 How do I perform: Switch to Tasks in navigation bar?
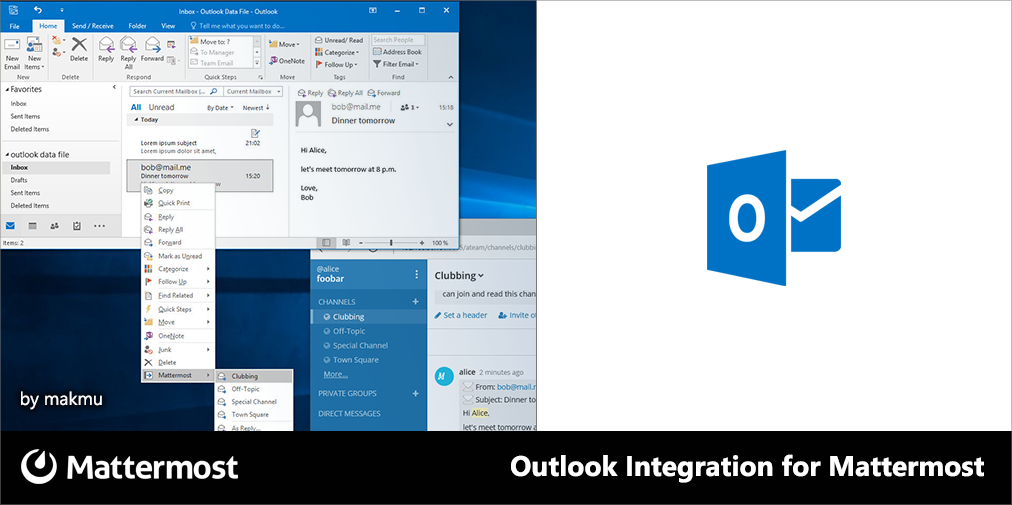pyautogui.click(x=76, y=225)
